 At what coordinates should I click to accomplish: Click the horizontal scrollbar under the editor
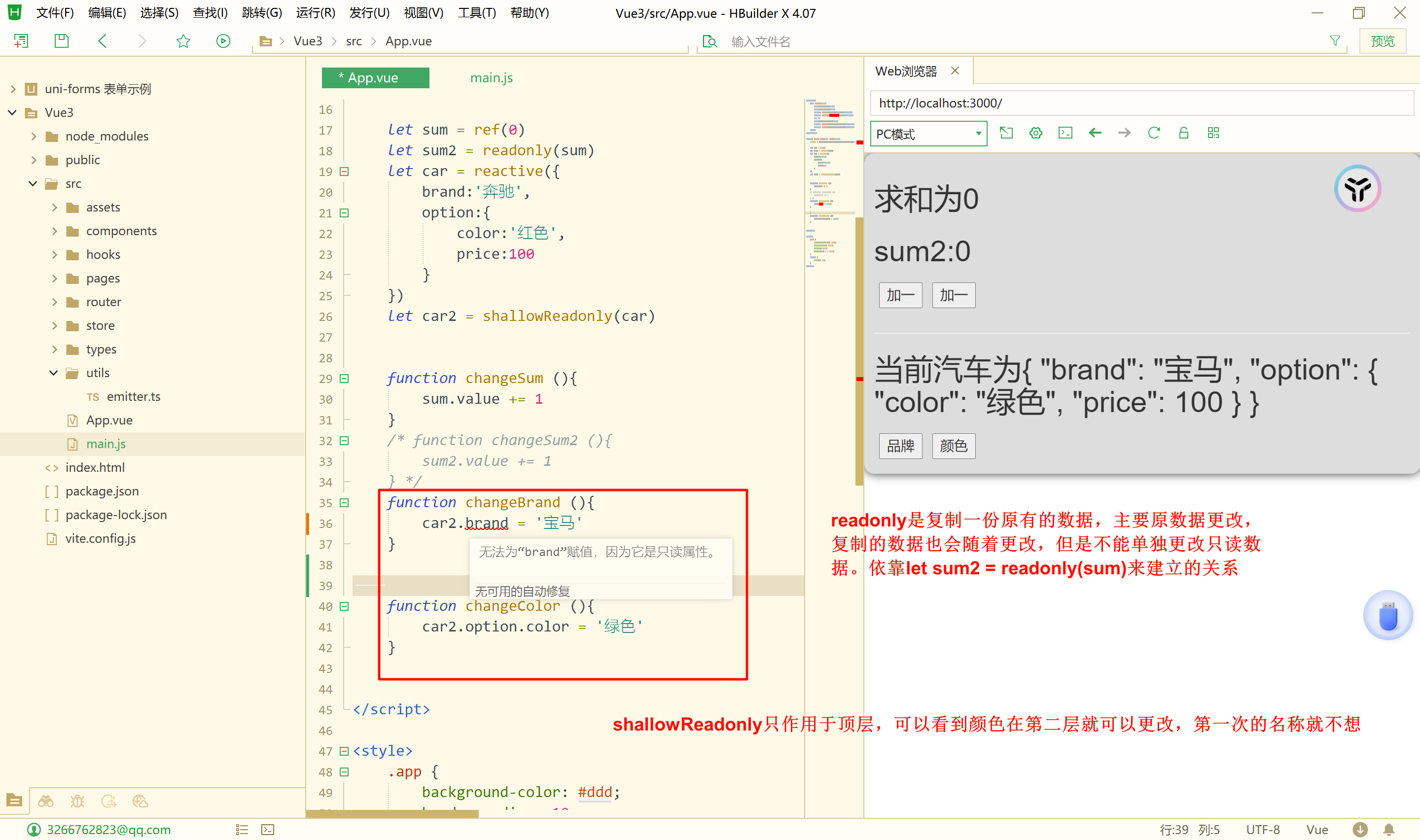pos(392,814)
